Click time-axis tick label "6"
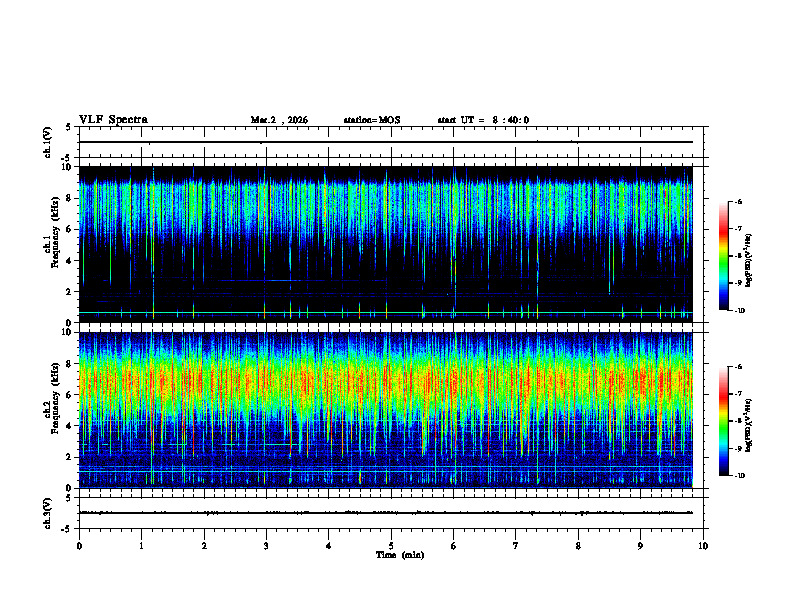Image resolution: width=792 pixels, height=612 pixels. 454,546
